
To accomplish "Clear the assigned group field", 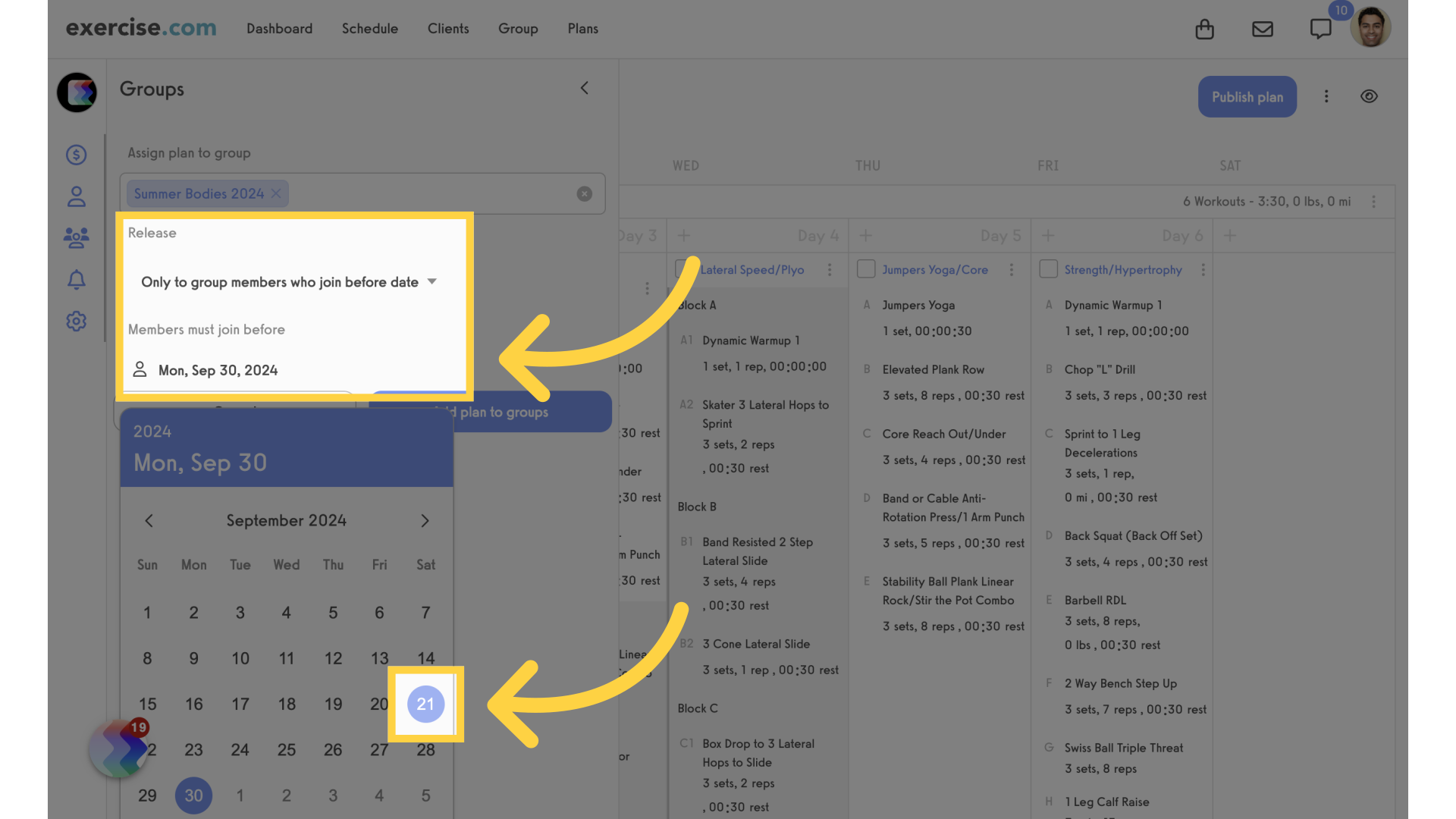I will tap(584, 193).
